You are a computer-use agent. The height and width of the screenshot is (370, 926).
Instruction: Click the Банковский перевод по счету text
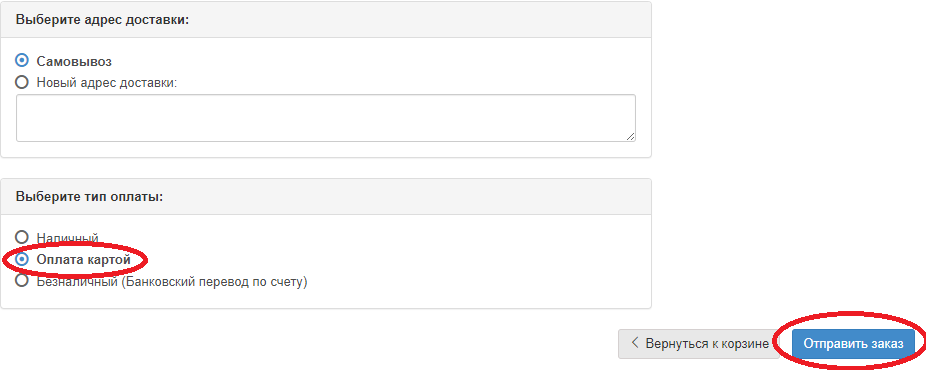[206, 281]
